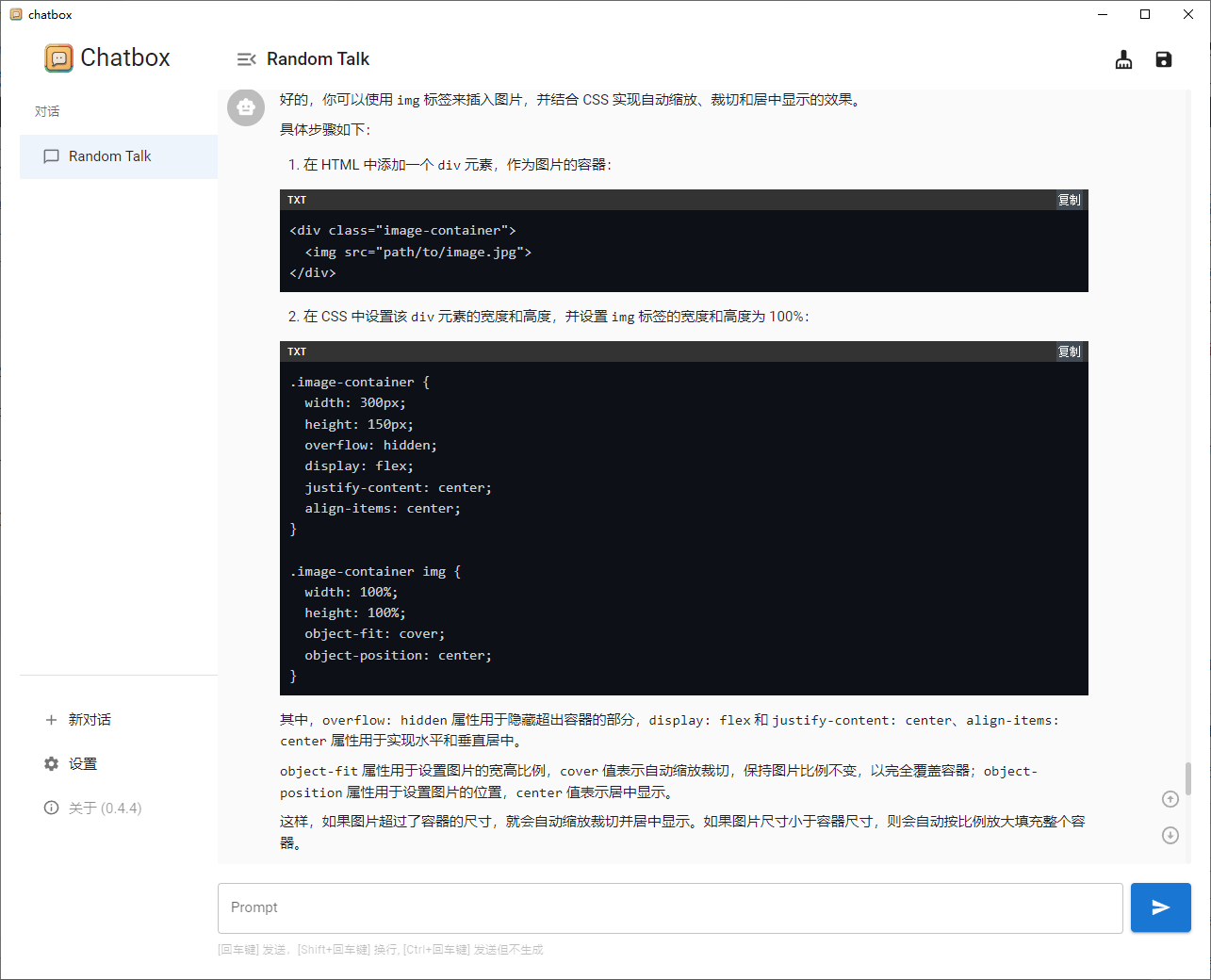Click the text 'object-fit: cover;' in code

click(374, 634)
